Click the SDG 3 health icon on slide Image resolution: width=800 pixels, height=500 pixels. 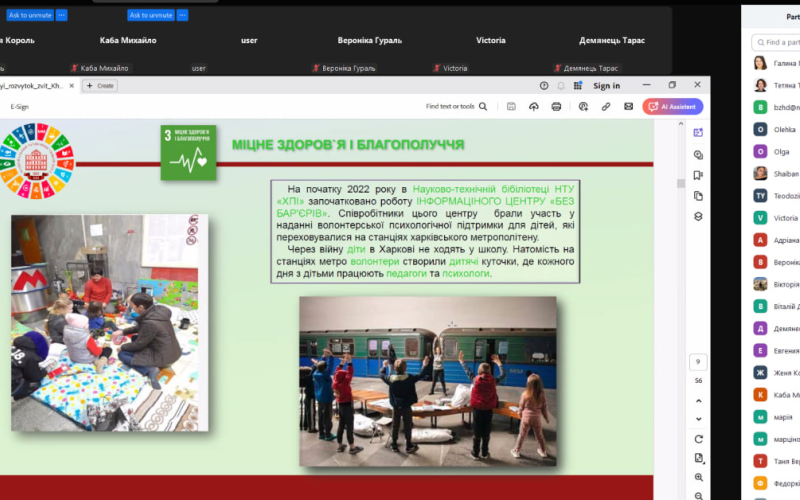[x=188, y=153]
